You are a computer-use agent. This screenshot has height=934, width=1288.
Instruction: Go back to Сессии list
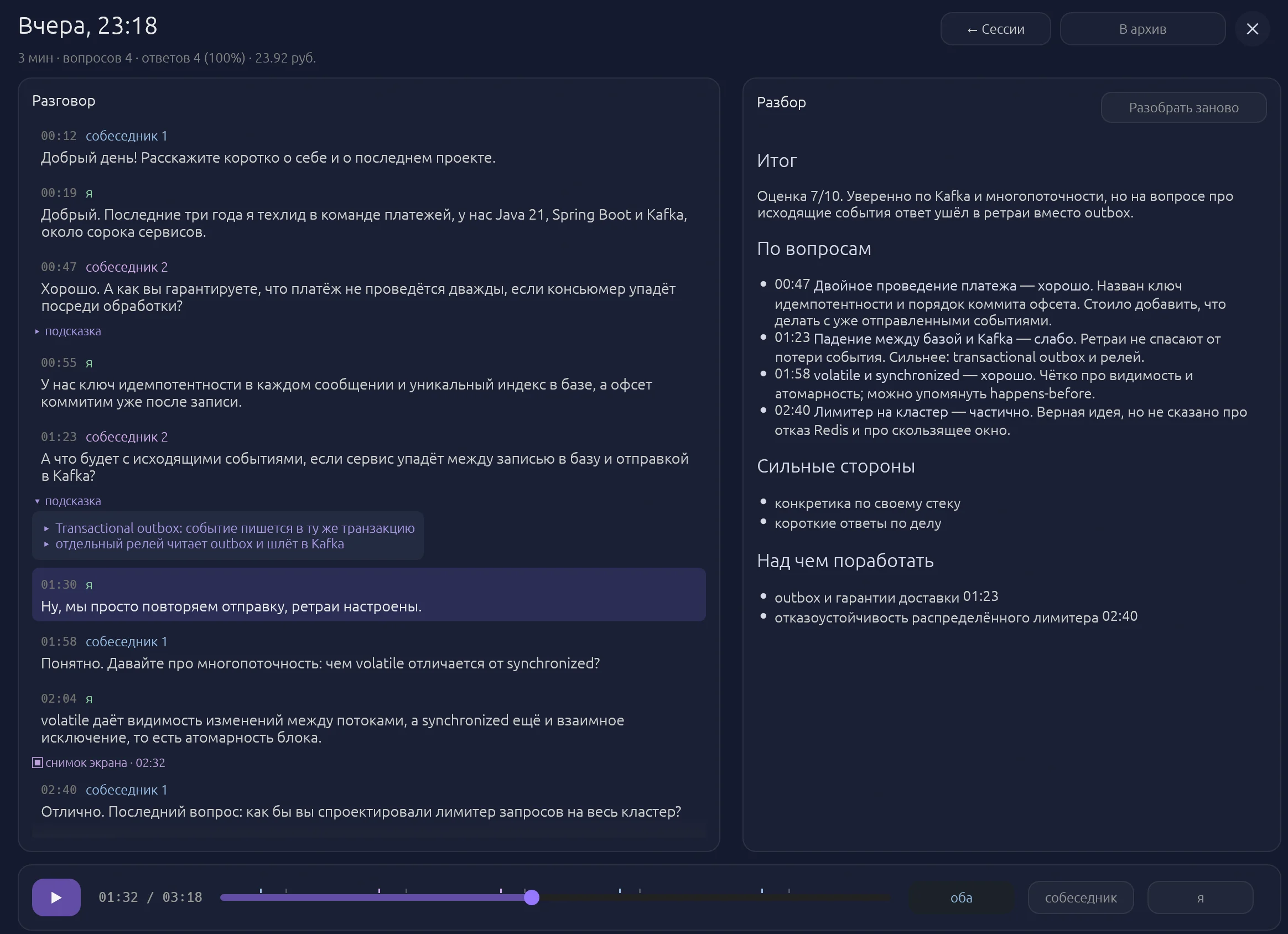pyautogui.click(x=995, y=29)
